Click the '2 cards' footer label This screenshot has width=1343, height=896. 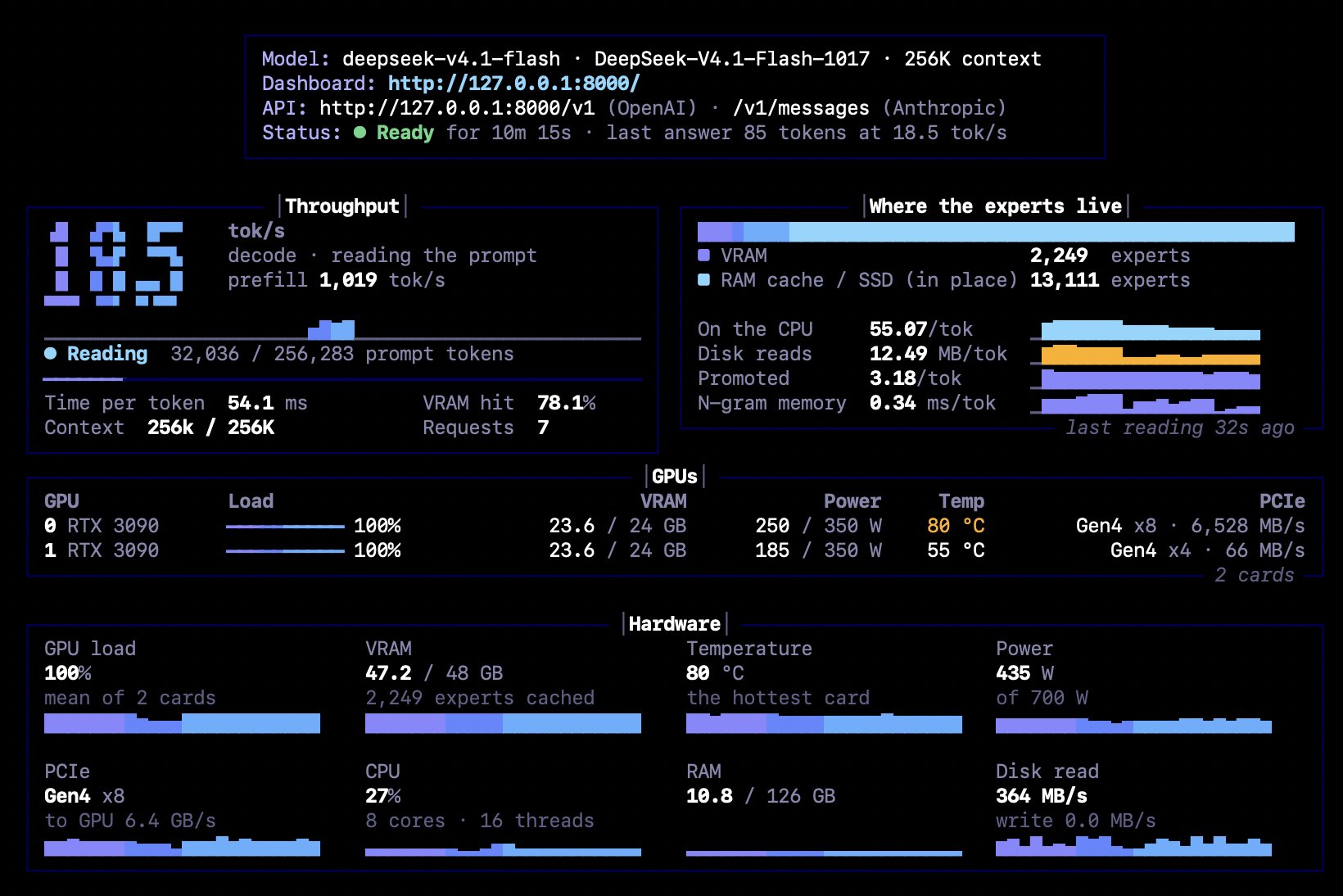1255,575
